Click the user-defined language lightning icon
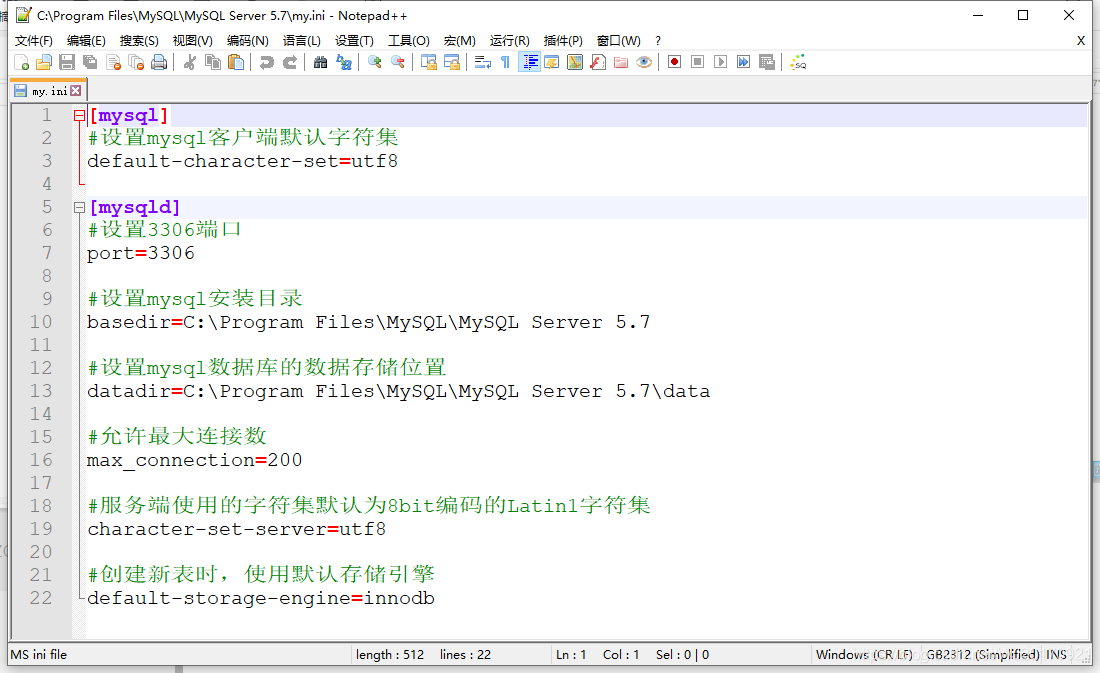Image resolution: width=1100 pixels, height=673 pixels. pyautogui.click(x=552, y=62)
